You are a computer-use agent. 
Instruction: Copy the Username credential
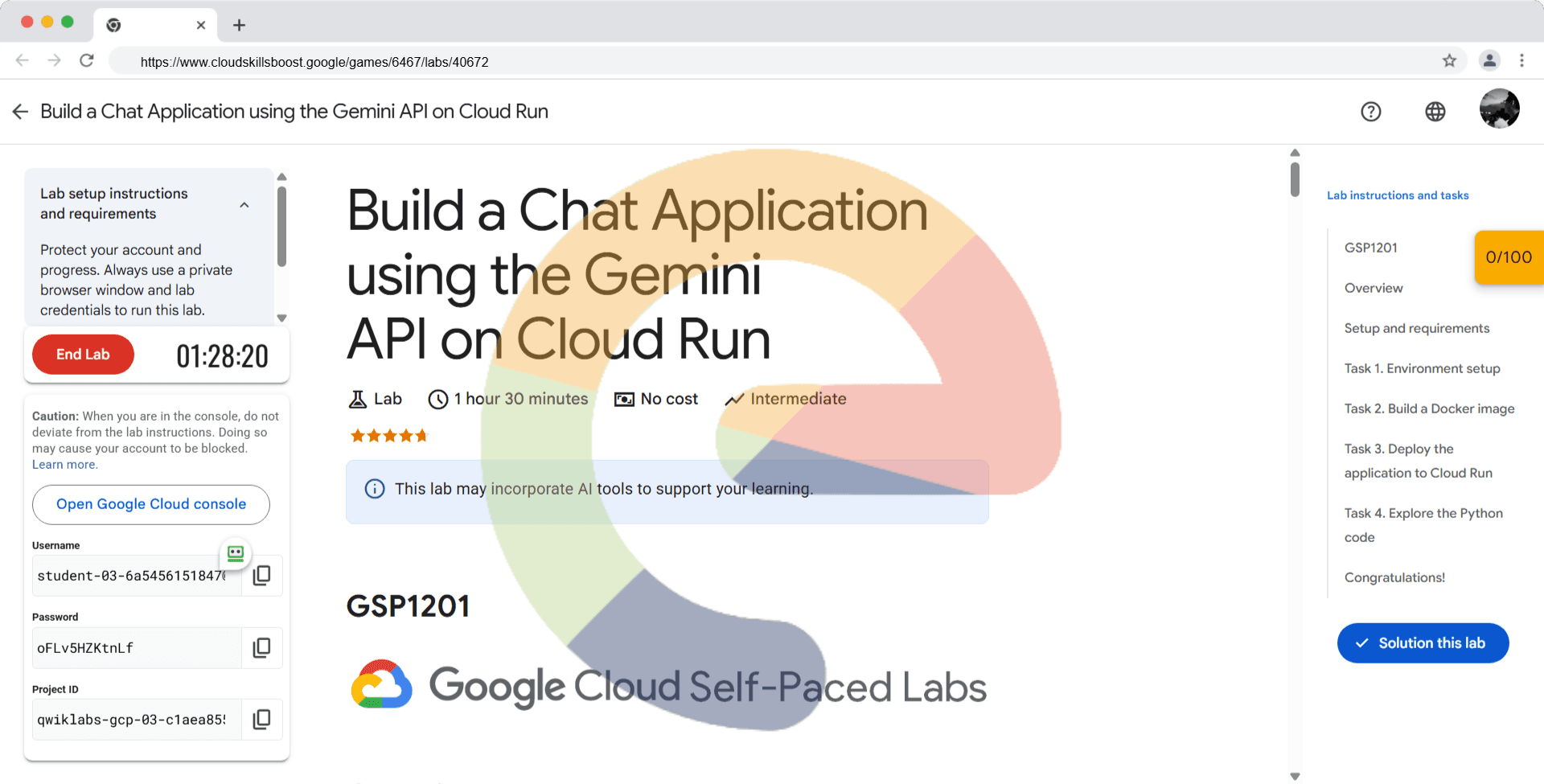coord(261,576)
